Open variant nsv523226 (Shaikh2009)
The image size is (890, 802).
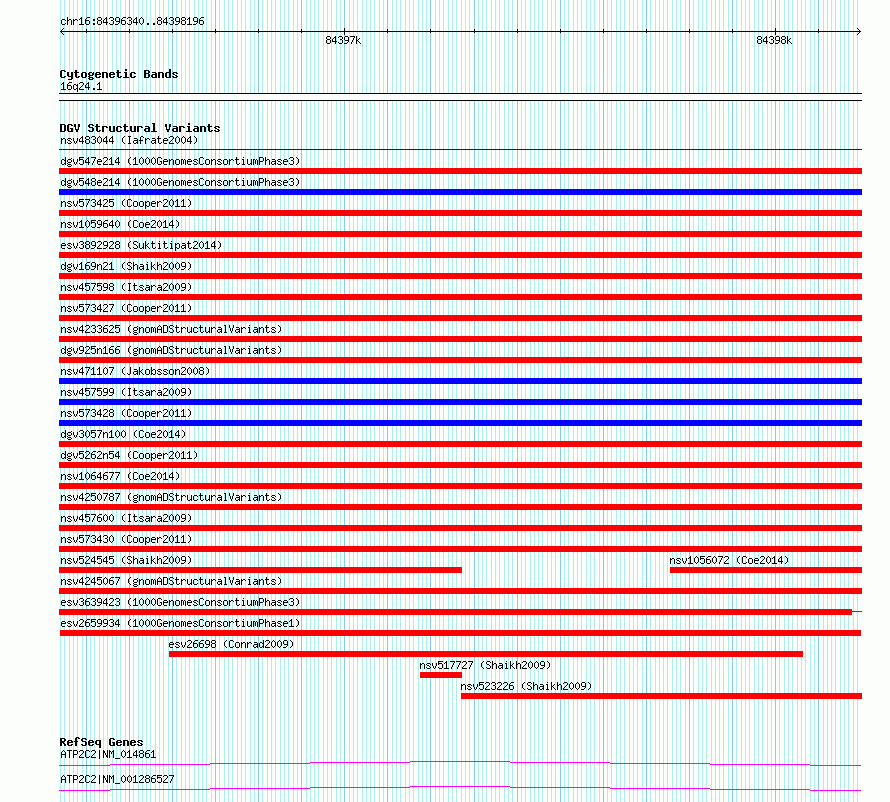(x=526, y=686)
